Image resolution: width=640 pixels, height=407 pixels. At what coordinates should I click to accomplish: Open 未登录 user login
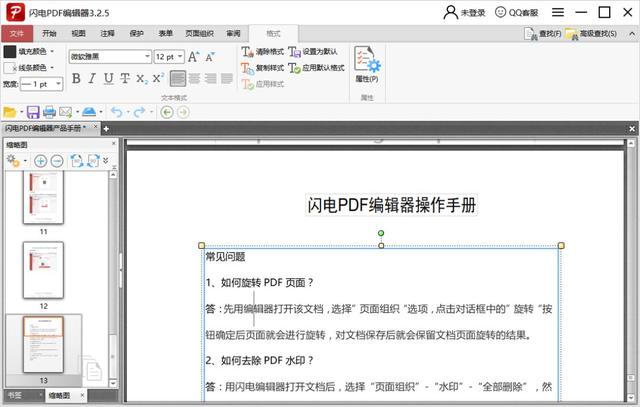[464, 12]
